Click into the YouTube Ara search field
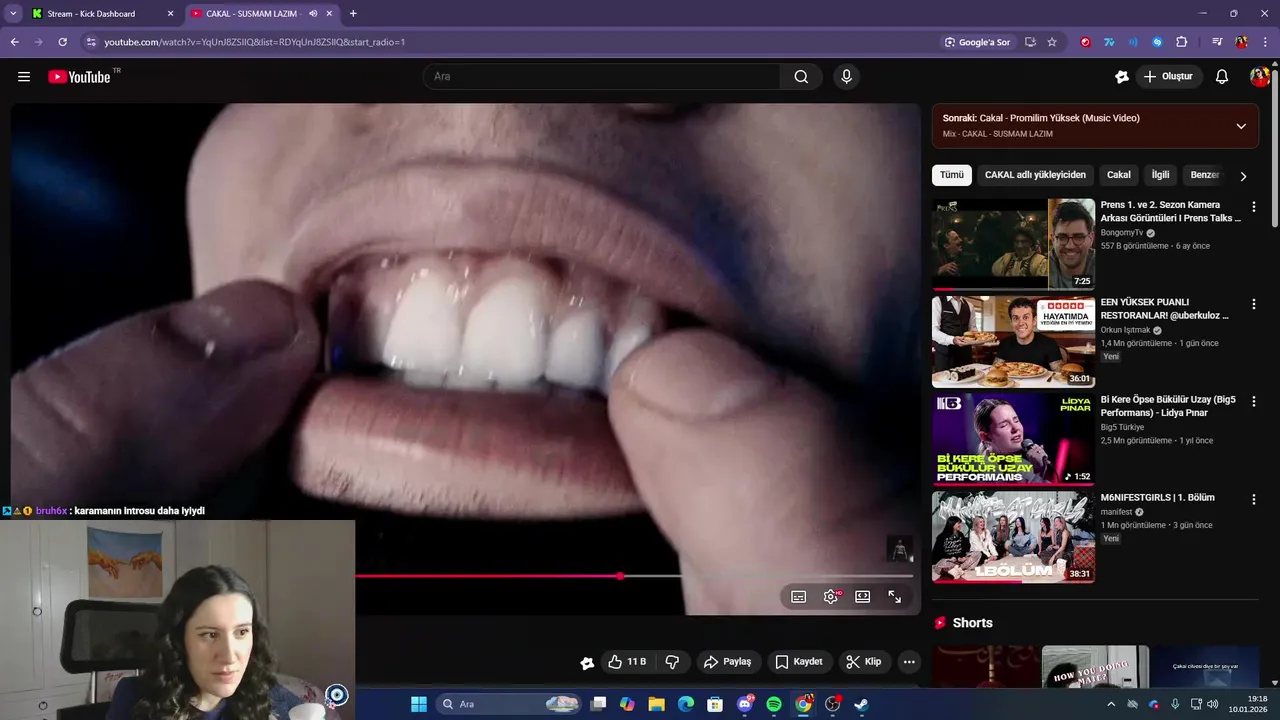Screen dimensions: 1280x720 click(601, 77)
